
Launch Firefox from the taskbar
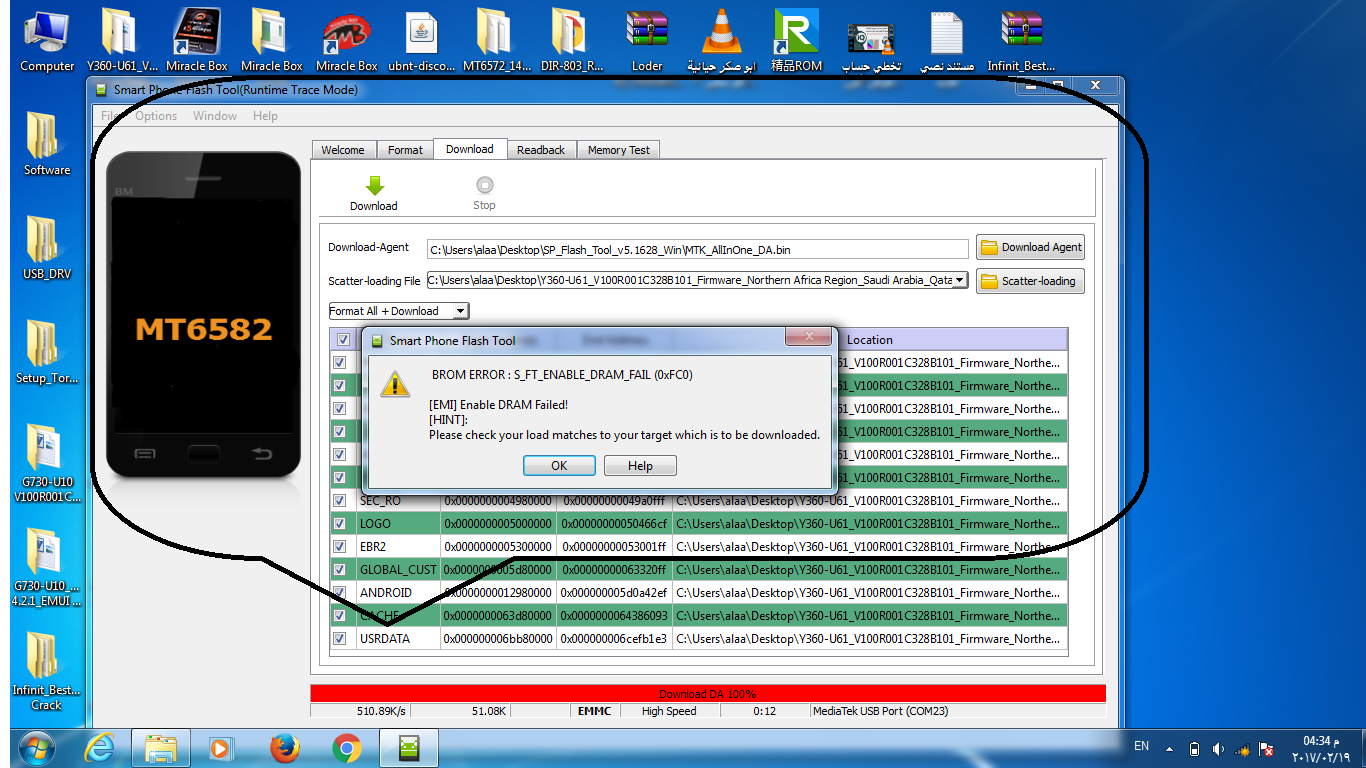coord(285,747)
